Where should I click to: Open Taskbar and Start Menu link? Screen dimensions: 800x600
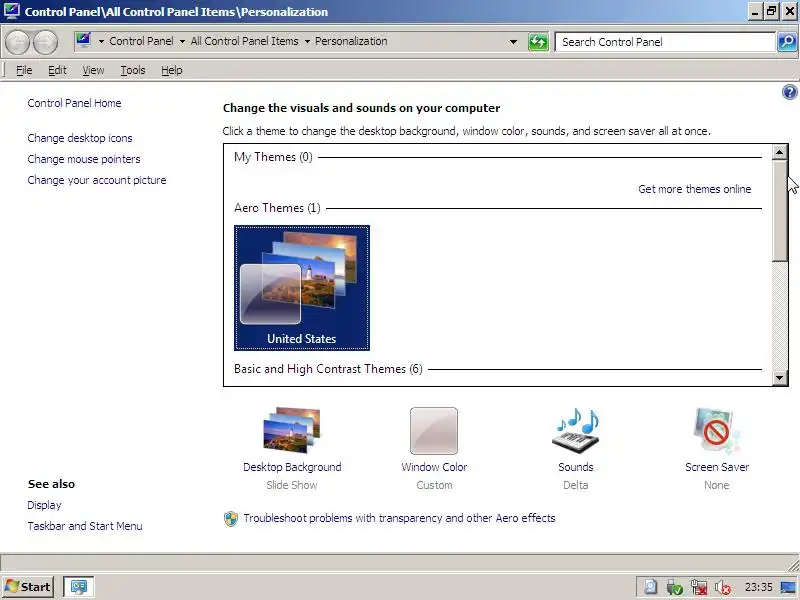tap(85, 526)
